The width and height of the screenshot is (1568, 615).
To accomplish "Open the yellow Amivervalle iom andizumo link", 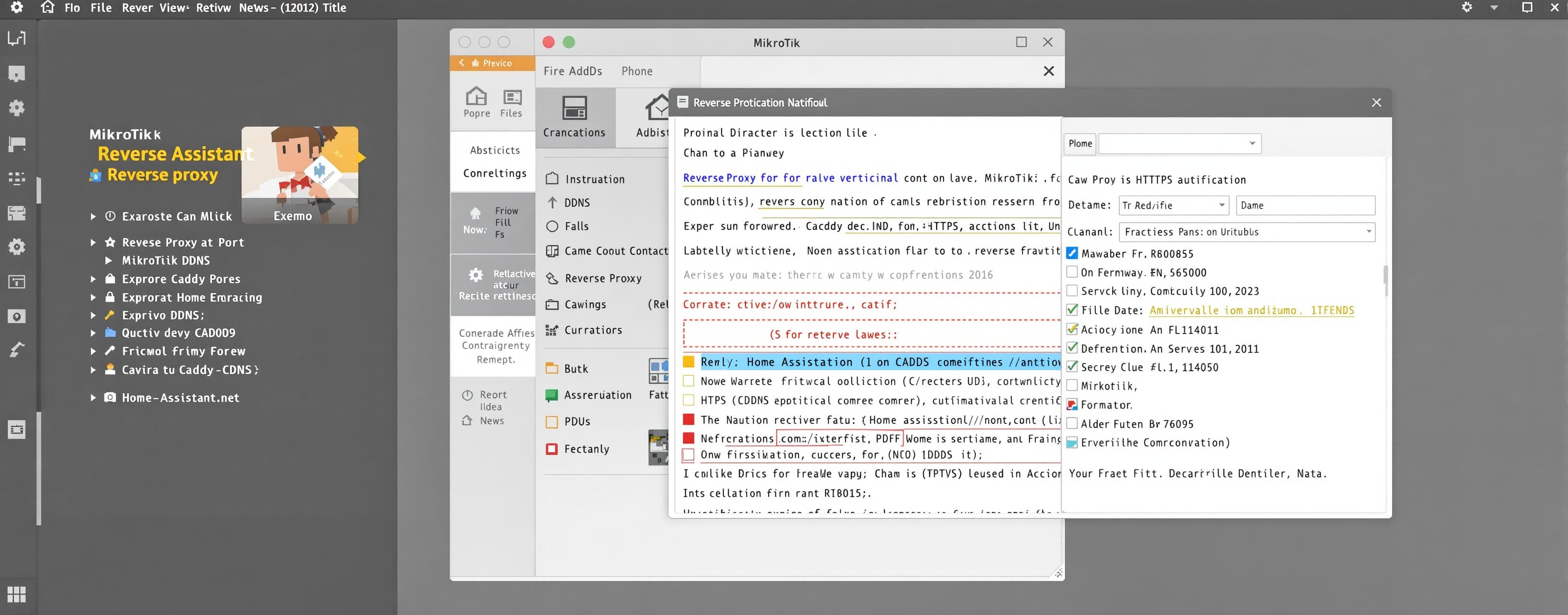I will (x=1251, y=310).
